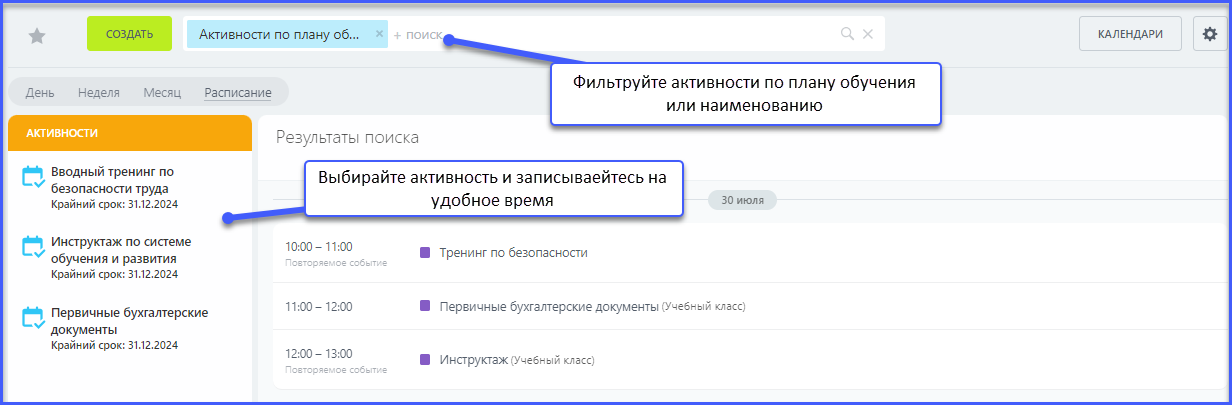
Task: Open the Тренинг по безопасности event
Action: tap(513, 253)
